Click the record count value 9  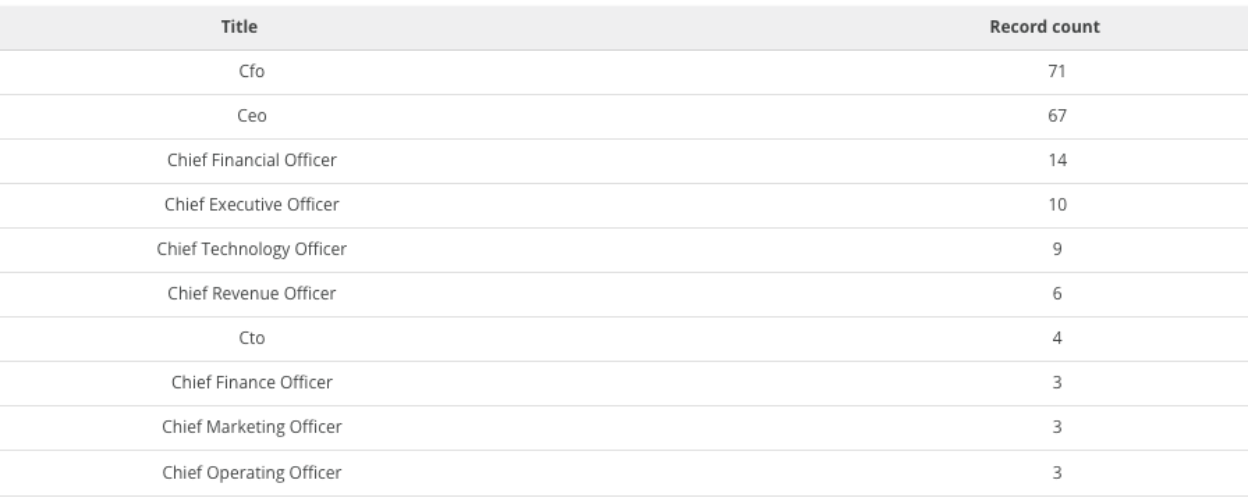click(x=1058, y=249)
